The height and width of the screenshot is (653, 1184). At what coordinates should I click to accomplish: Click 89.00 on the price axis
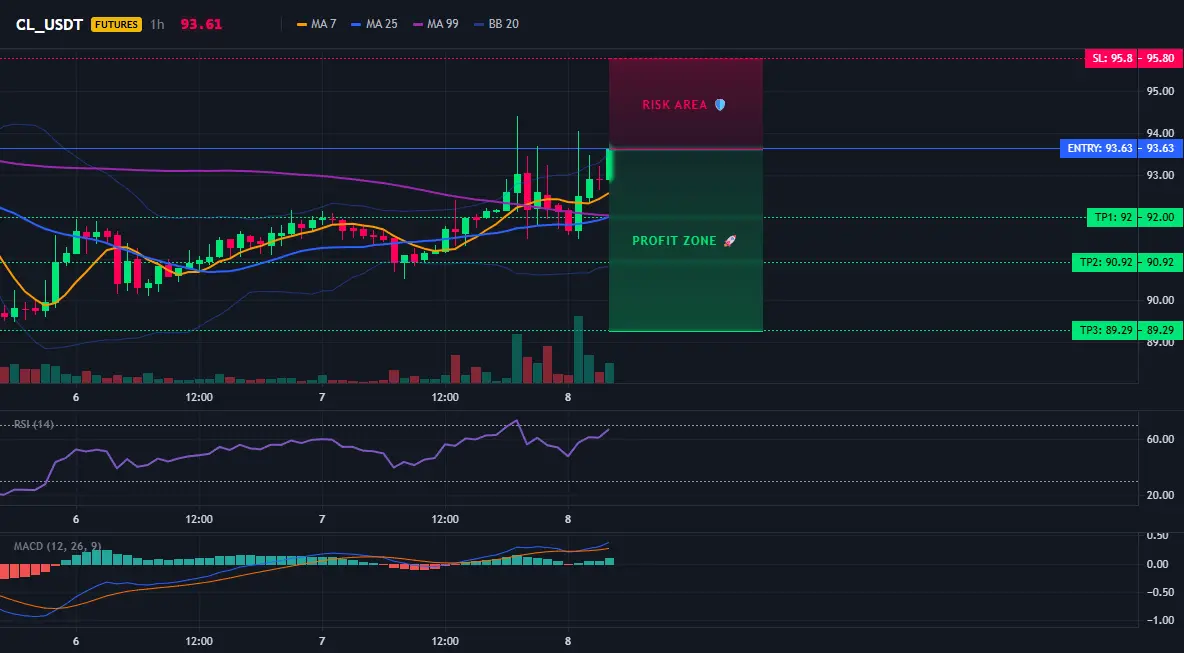1160,342
